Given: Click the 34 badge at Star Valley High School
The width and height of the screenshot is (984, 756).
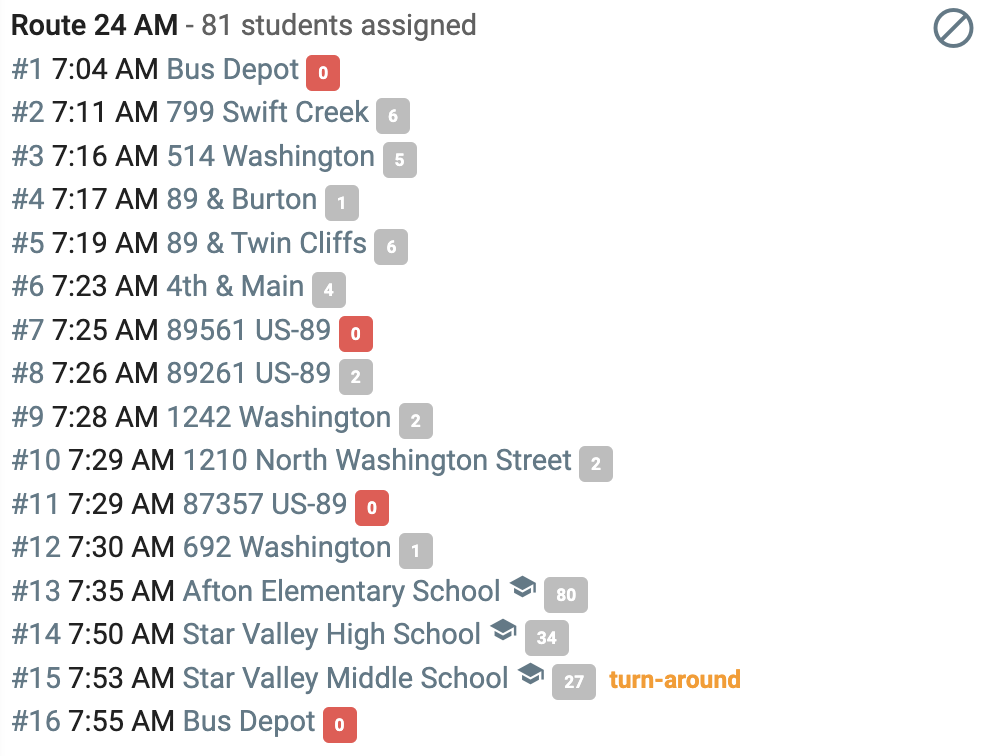Looking at the screenshot, I should [x=547, y=638].
